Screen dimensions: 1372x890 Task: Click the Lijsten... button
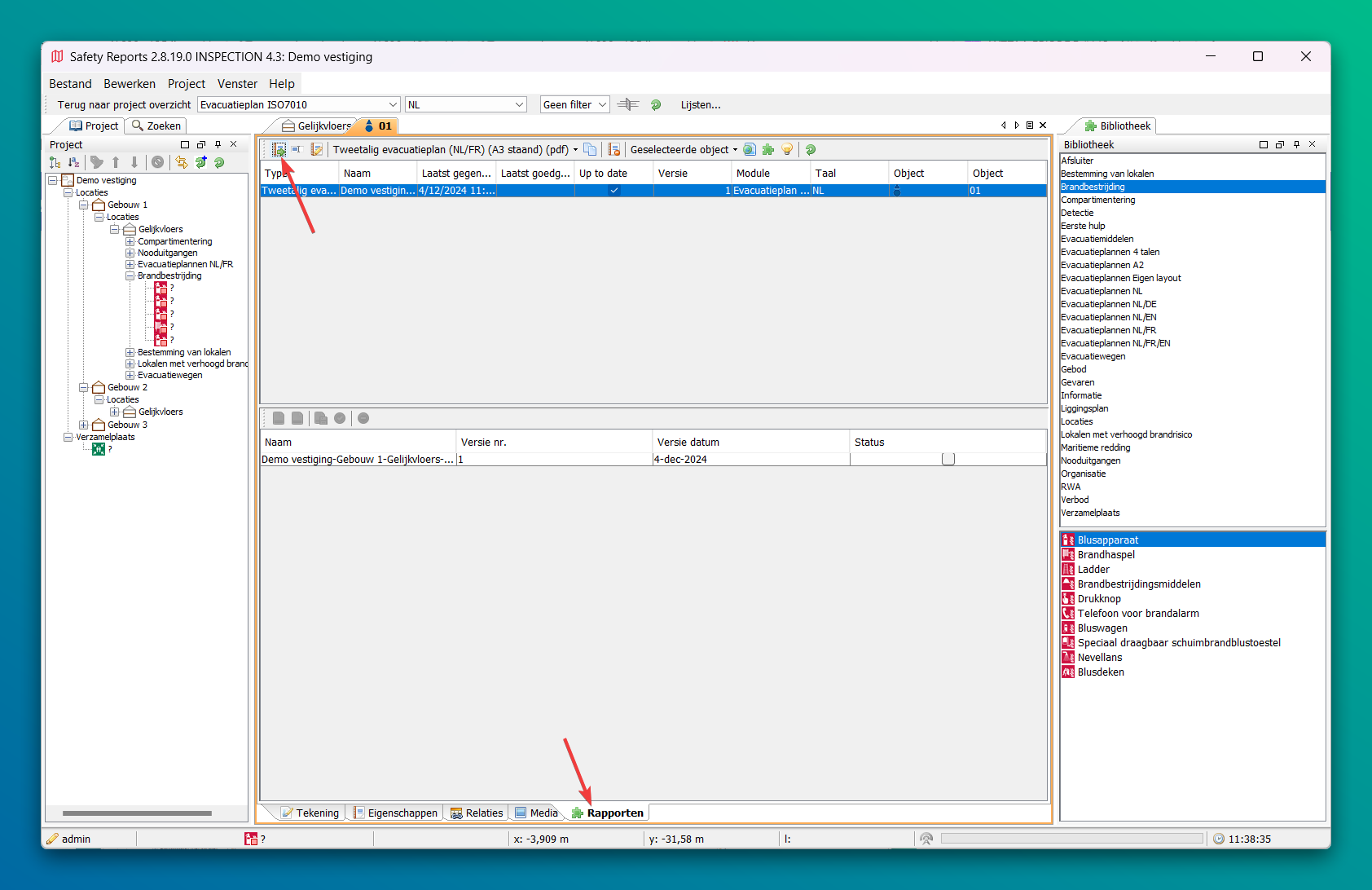700,105
